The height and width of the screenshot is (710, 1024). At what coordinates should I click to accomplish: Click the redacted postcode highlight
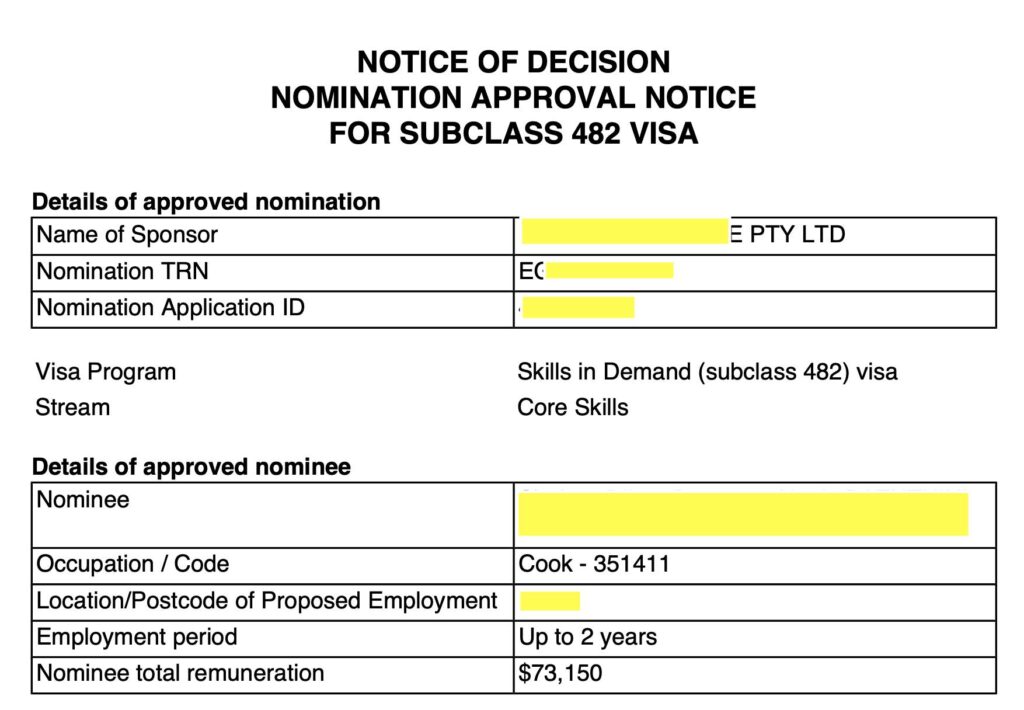(549, 601)
